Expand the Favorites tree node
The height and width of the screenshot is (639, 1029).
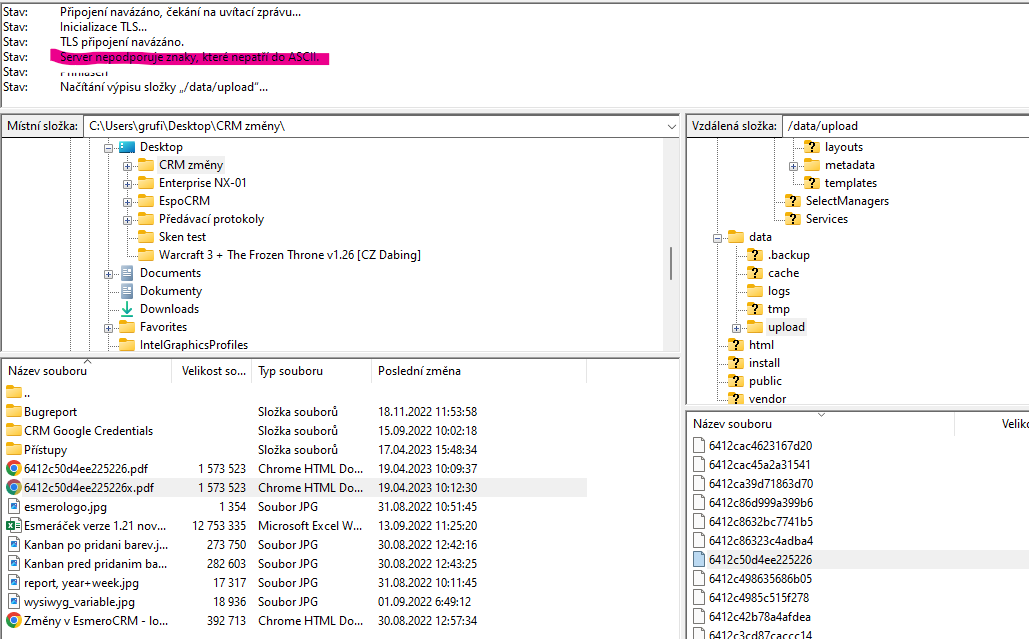click(109, 327)
